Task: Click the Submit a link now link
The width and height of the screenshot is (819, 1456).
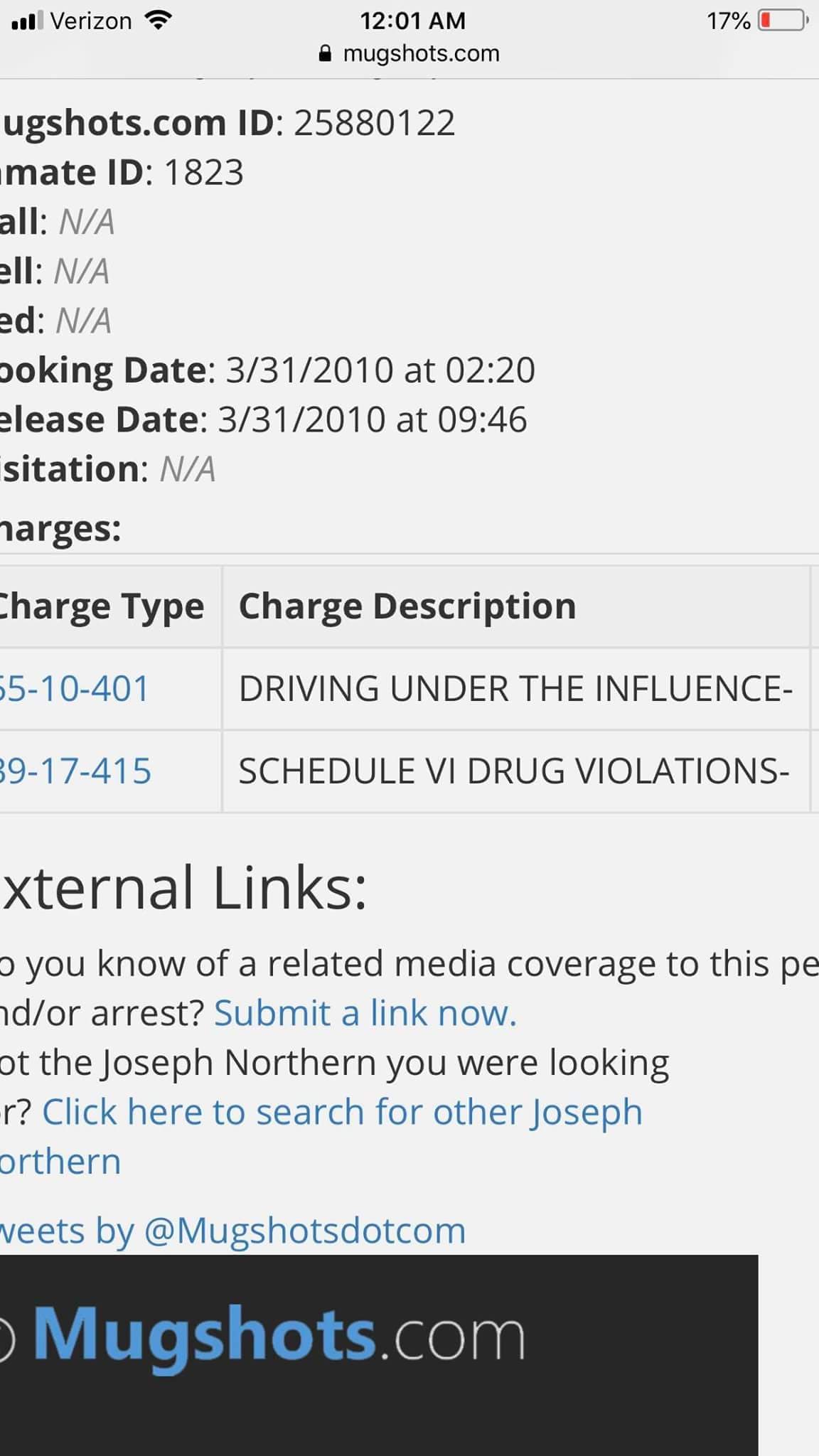Action: tap(365, 1012)
